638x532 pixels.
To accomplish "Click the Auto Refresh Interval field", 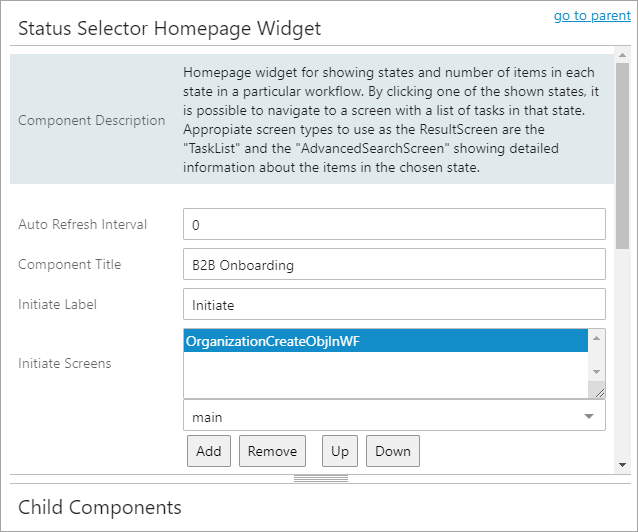I will click(x=394, y=224).
